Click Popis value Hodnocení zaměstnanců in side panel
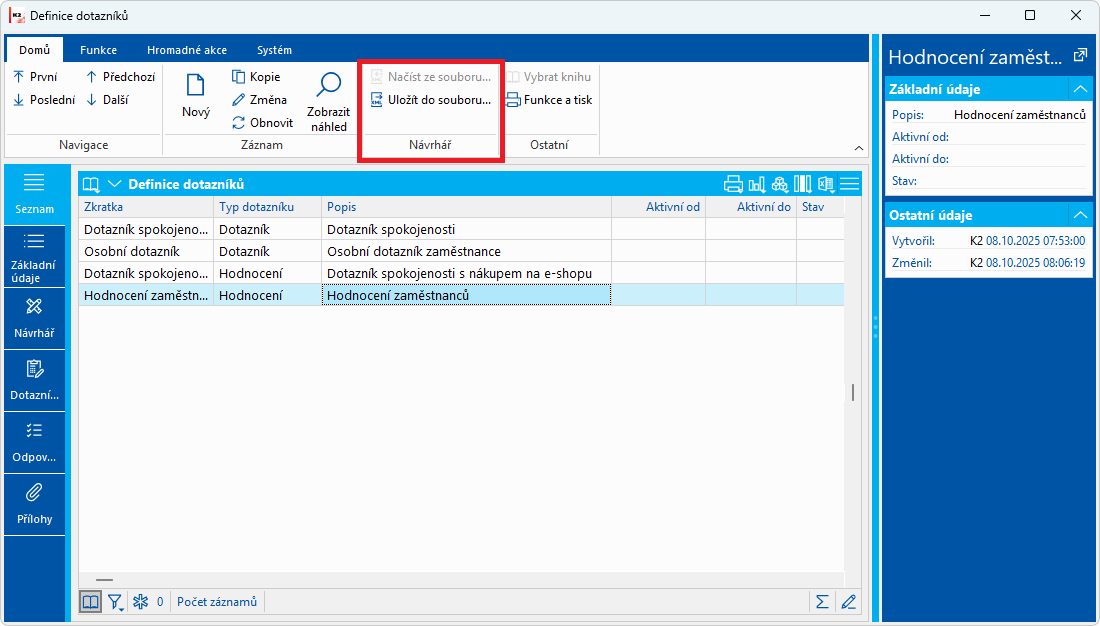Image resolution: width=1100 pixels, height=626 pixels. [1020, 114]
